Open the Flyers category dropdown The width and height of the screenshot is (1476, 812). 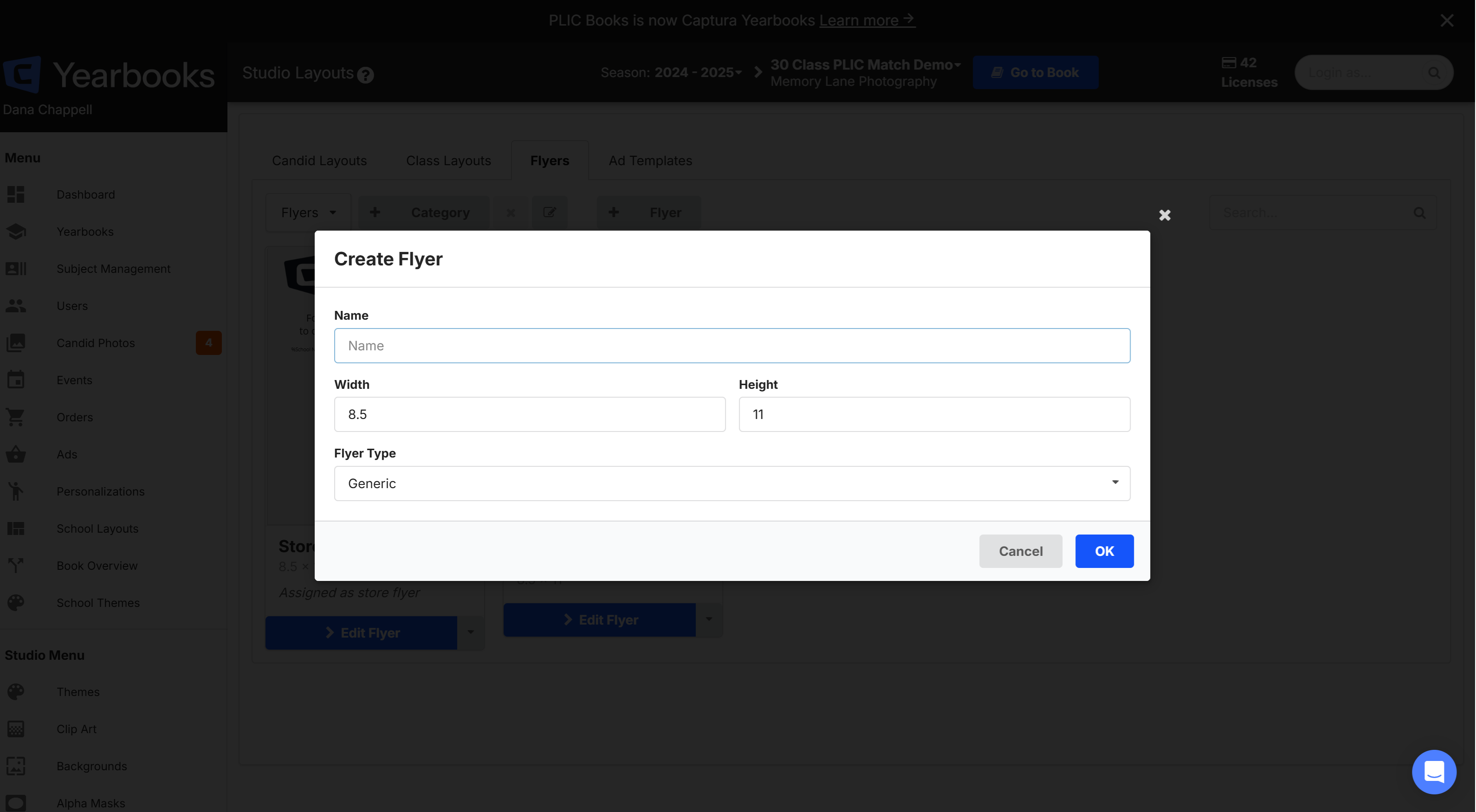coord(308,213)
